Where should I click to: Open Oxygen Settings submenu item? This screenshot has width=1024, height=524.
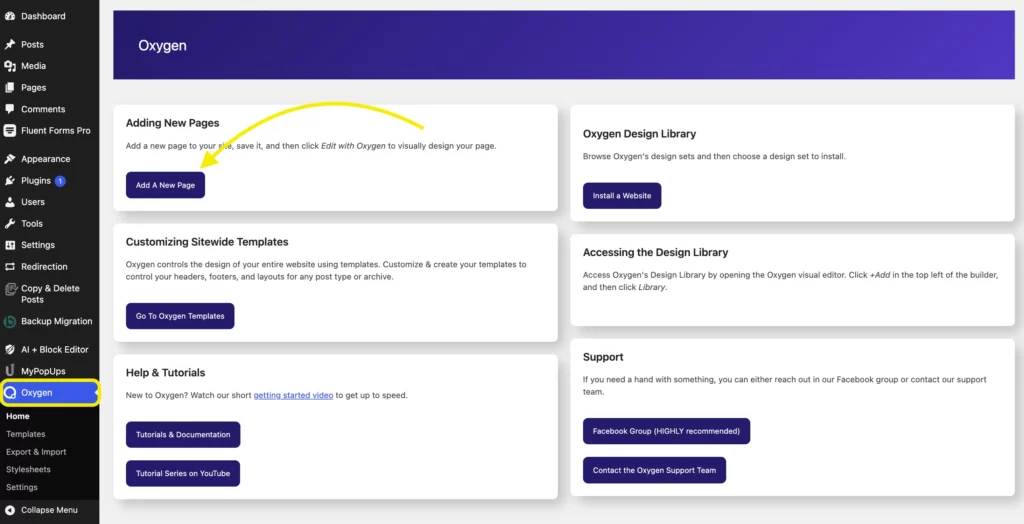(22, 487)
